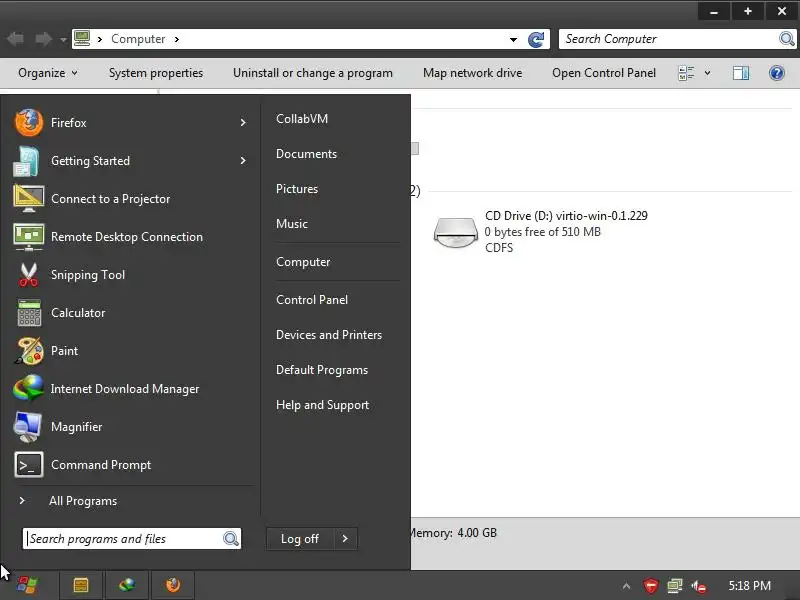This screenshot has width=800, height=600.
Task: Expand the Getting Started submenu arrow
Action: [243, 161]
